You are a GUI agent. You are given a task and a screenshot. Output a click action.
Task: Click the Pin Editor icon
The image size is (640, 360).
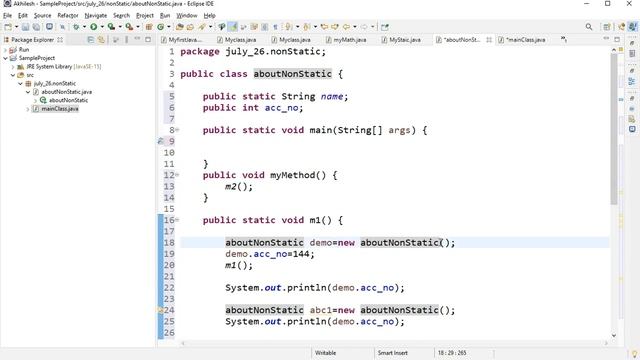(x=384, y=27)
